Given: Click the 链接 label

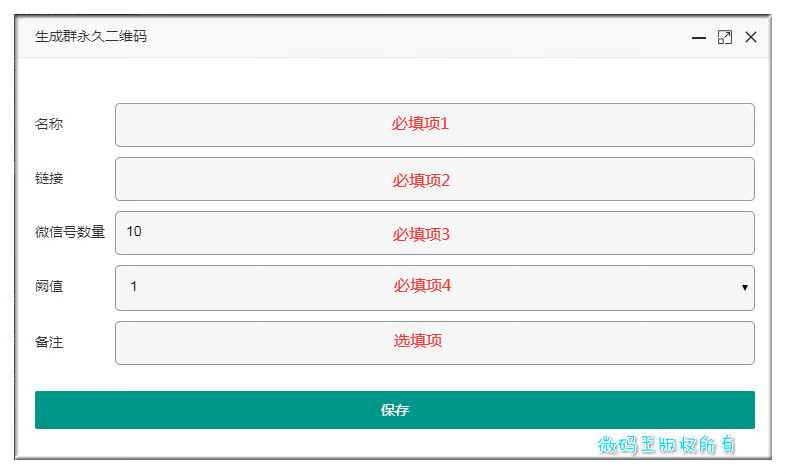Looking at the screenshot, I should click(49, 178).
